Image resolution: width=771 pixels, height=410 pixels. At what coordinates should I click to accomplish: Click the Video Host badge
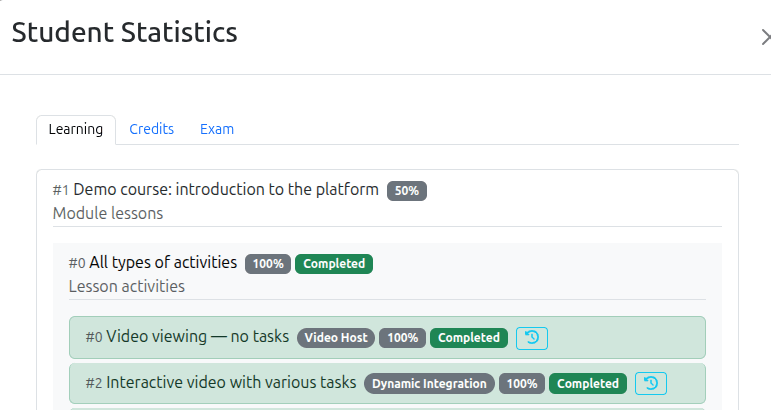tap(336, 338)
